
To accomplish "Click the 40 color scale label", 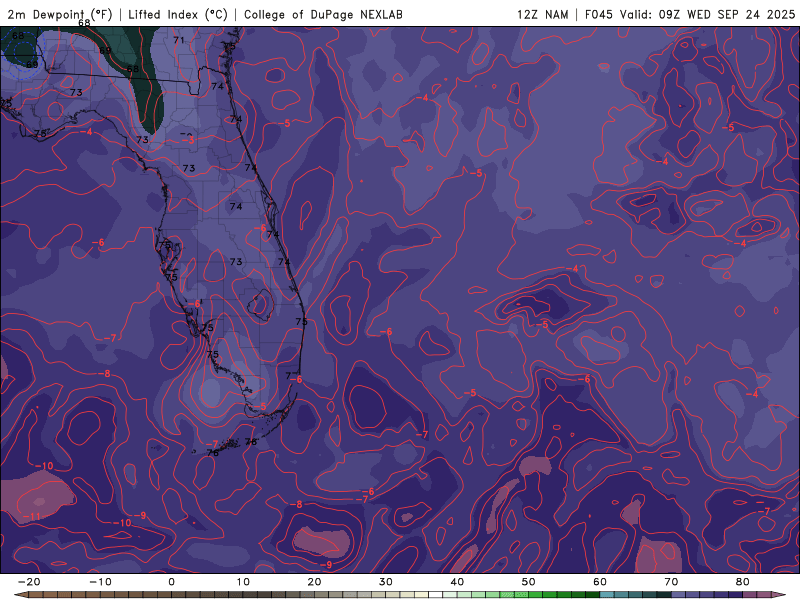I will (457, 582).
